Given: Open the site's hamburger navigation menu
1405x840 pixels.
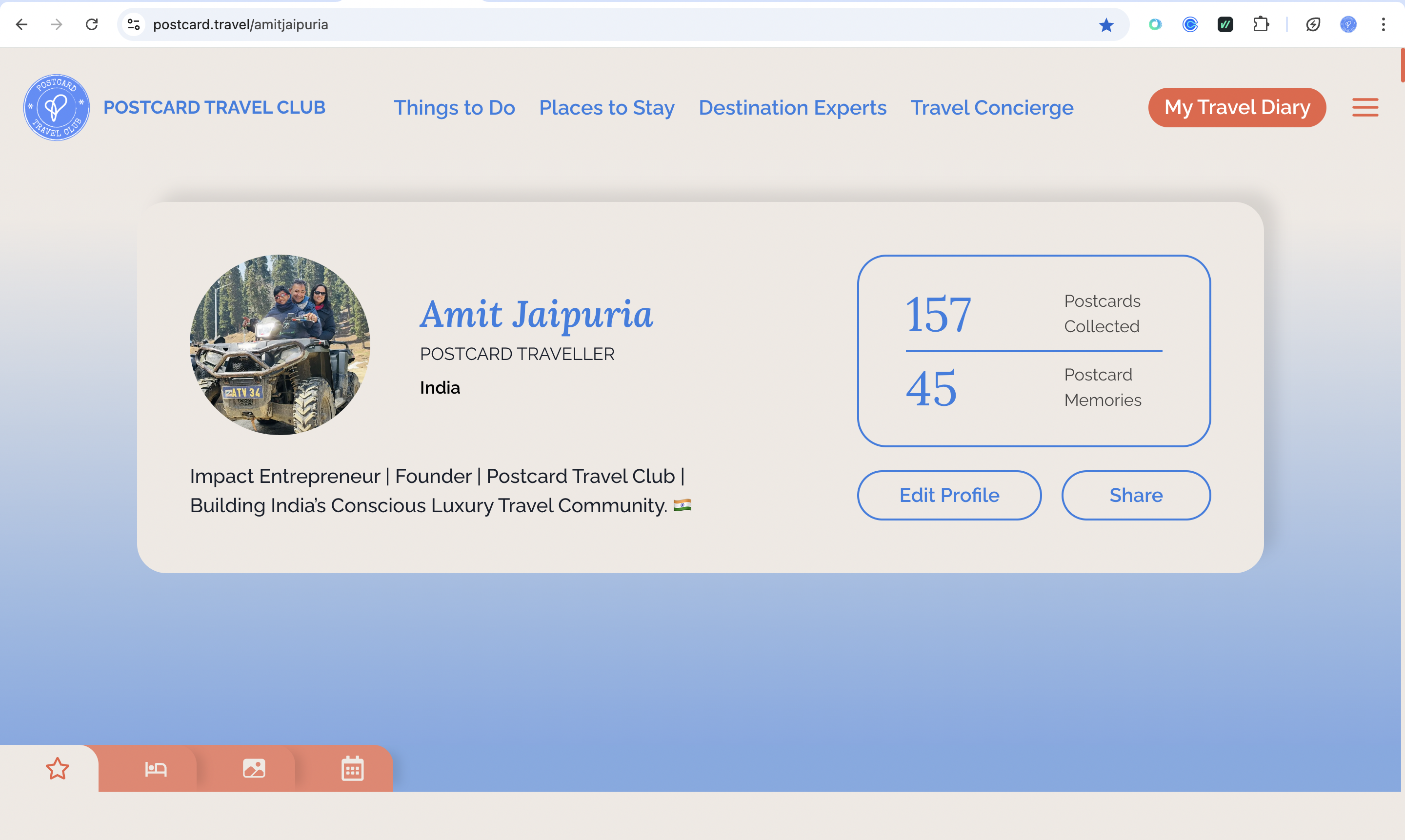Looking at the screenshot, I should (x=1365, y=107).
